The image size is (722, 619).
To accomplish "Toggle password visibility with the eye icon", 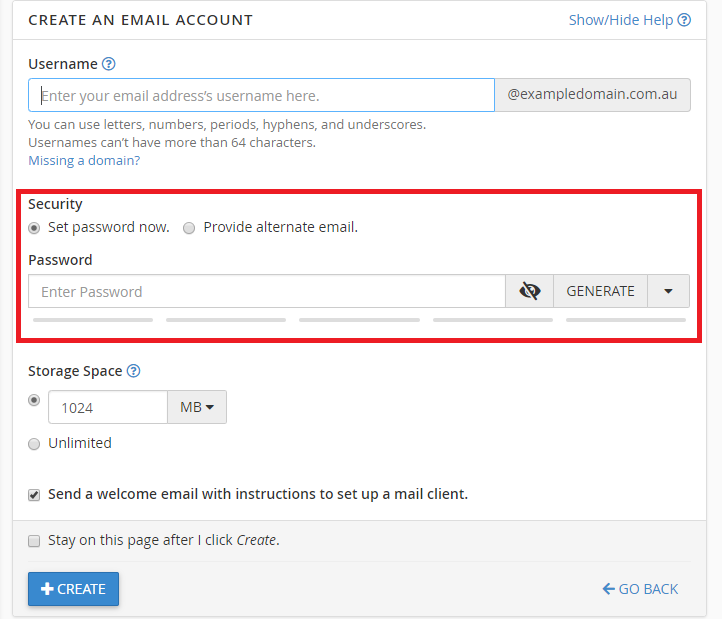I will tap(530, 292).
